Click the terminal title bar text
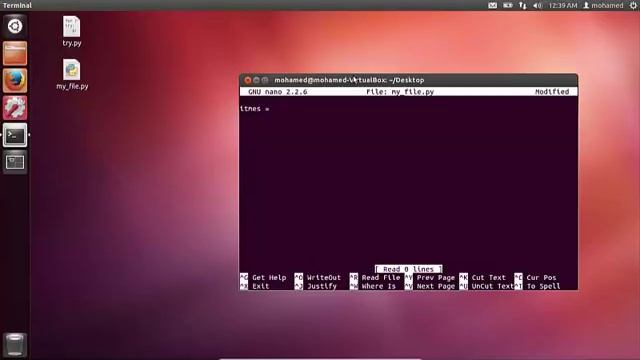The height and width of the screenshot is (360, 640). tap(349, 80)
